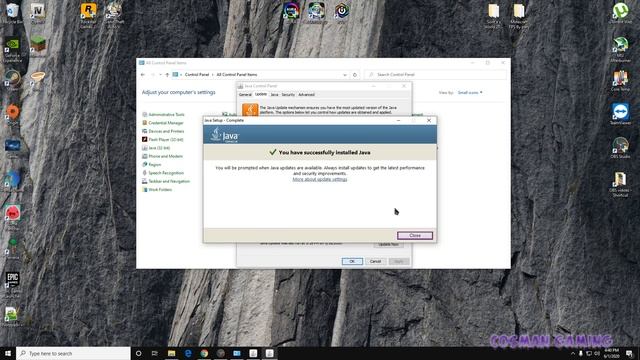Open the Java tab in Java Control Panel
This screenshot has width=640, height=360.
click(x=274, y=95)
